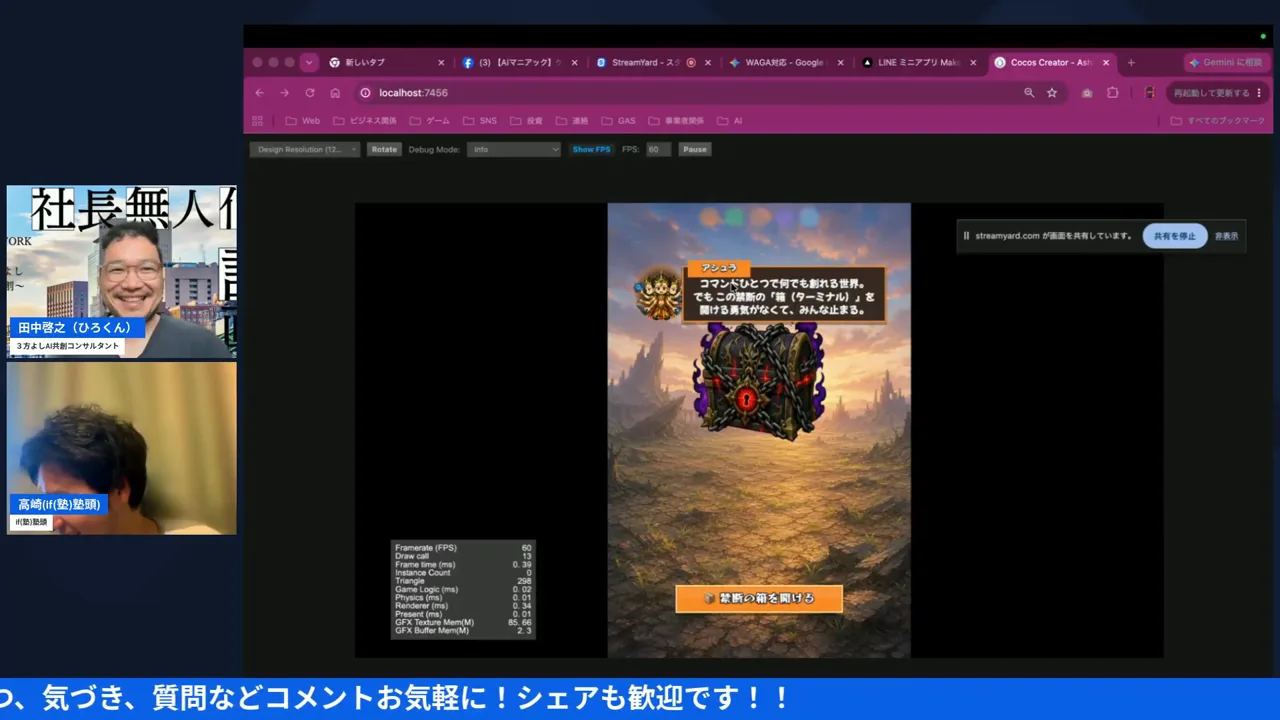This screenshot has height=720, width=1280.
Task: Switch to the LINE ミニアプリ tab
Action: click(920, 62)
